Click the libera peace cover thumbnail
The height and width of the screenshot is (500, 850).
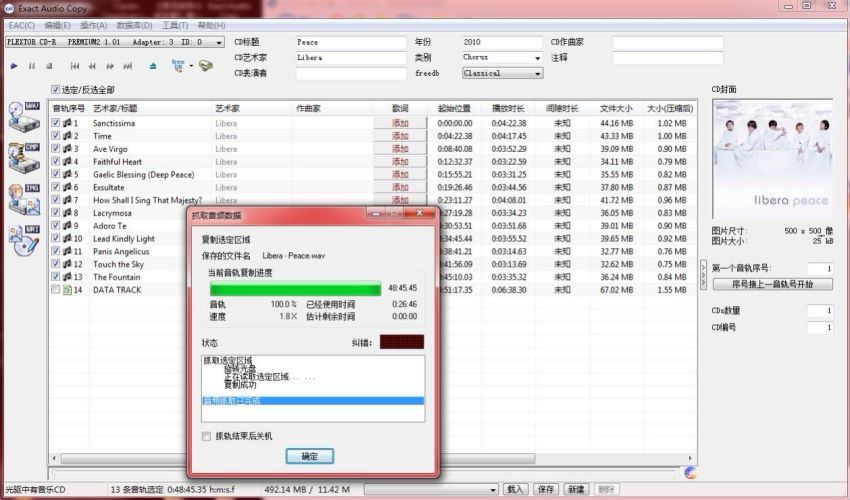pyautogui.click(x=772, y=159)
